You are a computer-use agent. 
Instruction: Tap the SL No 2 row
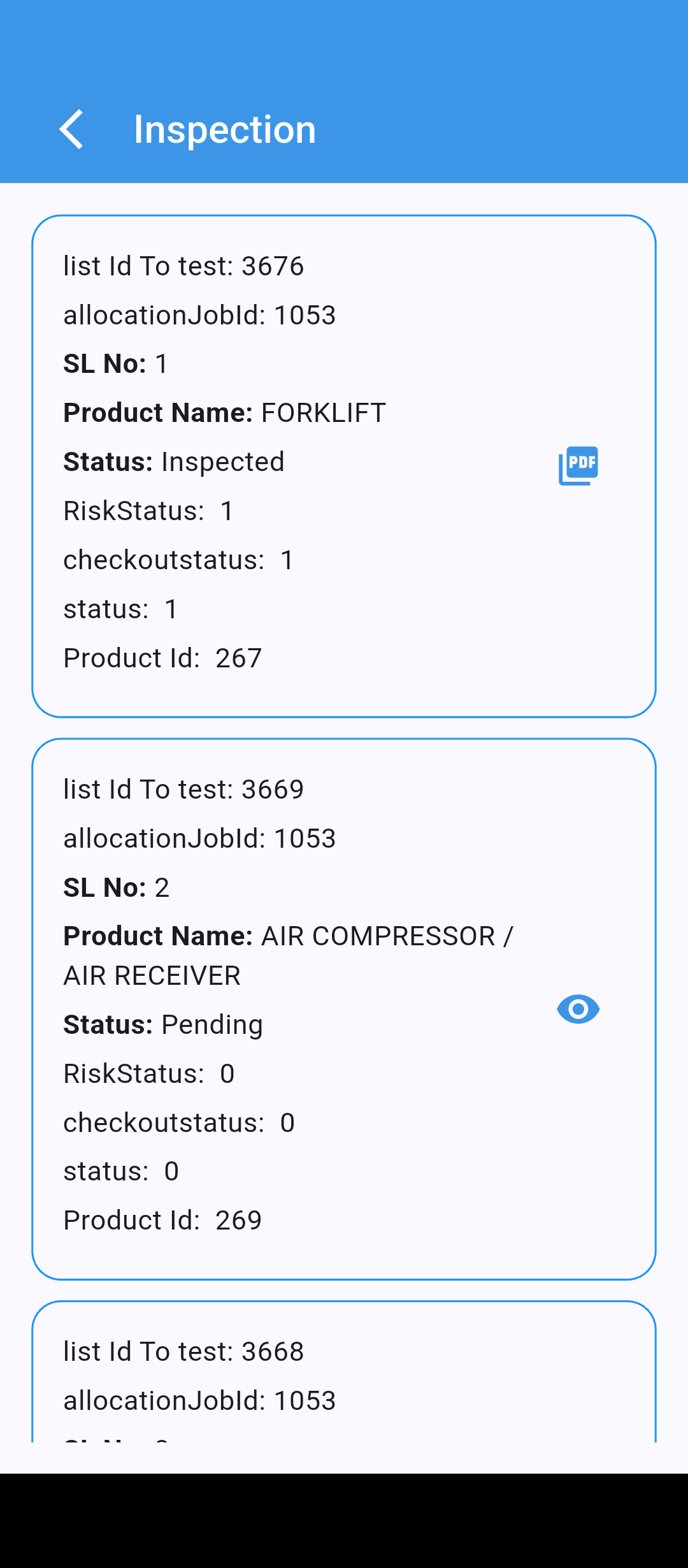click(x=116, y=888)
